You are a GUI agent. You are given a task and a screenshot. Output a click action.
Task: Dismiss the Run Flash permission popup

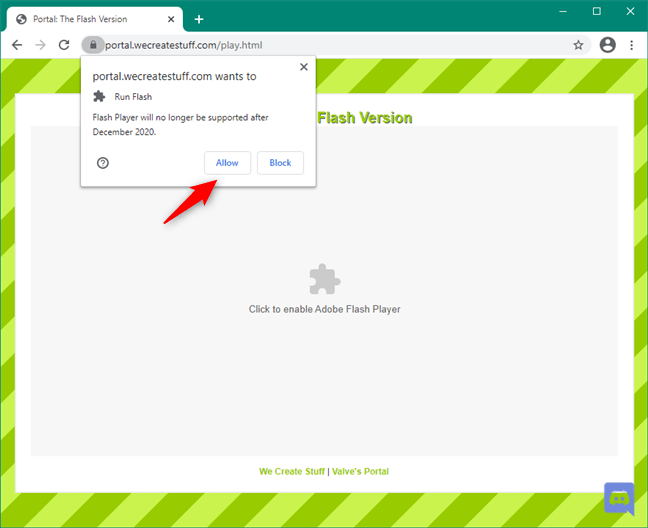(304, 67)
